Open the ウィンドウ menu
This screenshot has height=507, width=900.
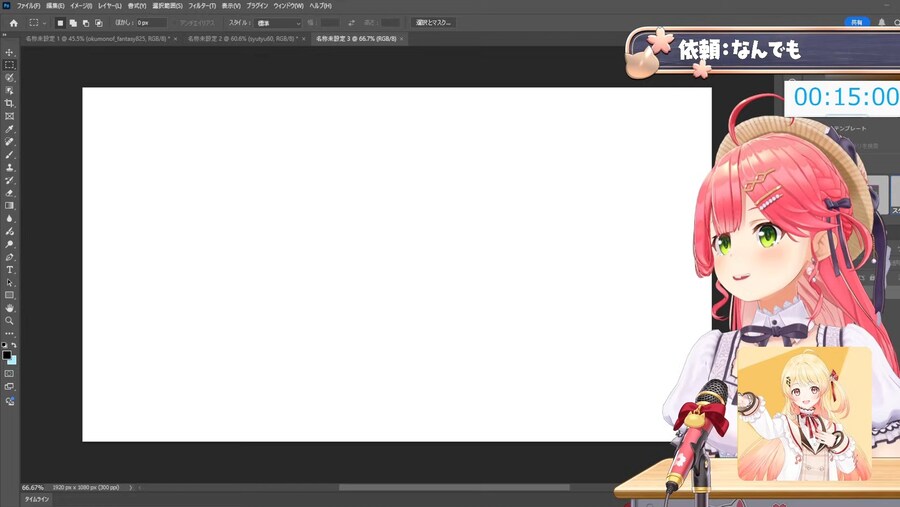[x=288, y=6]
